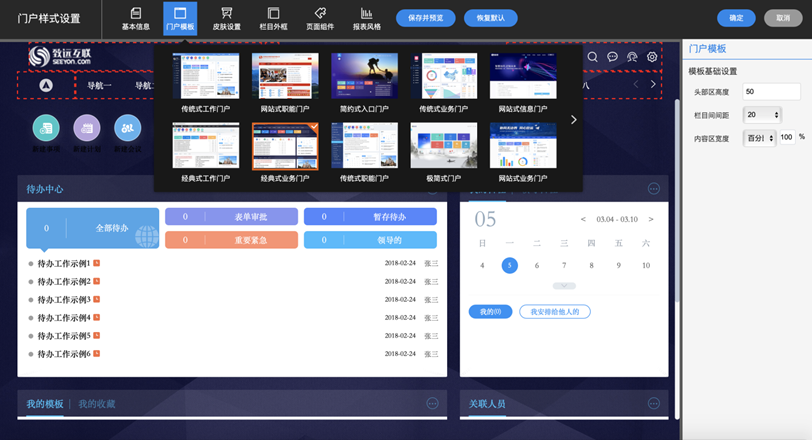Open the 报表风格 chart style
This screenshot has height=440, width=812.
coord(367,18)
